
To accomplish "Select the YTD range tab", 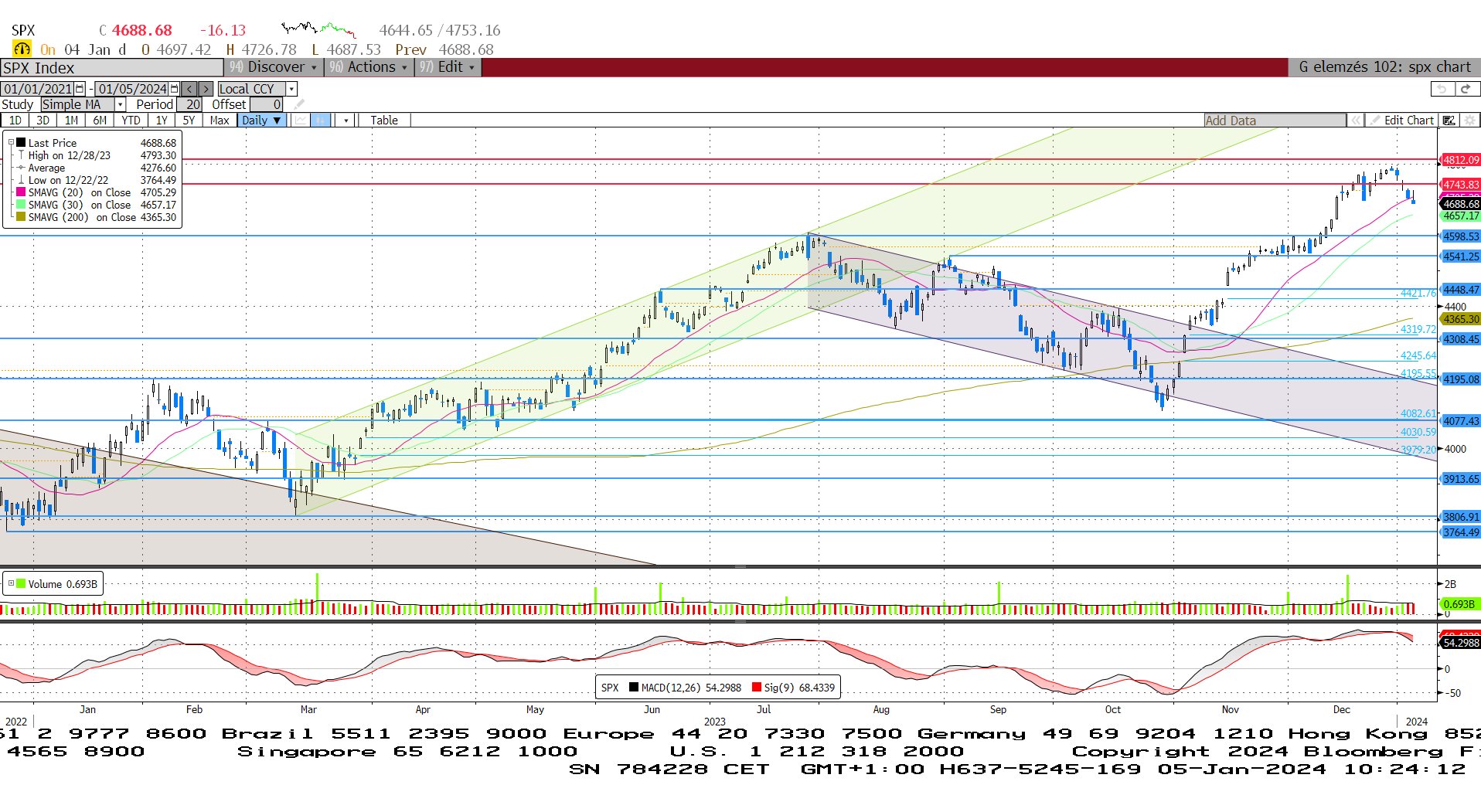I will pos(131,120).
